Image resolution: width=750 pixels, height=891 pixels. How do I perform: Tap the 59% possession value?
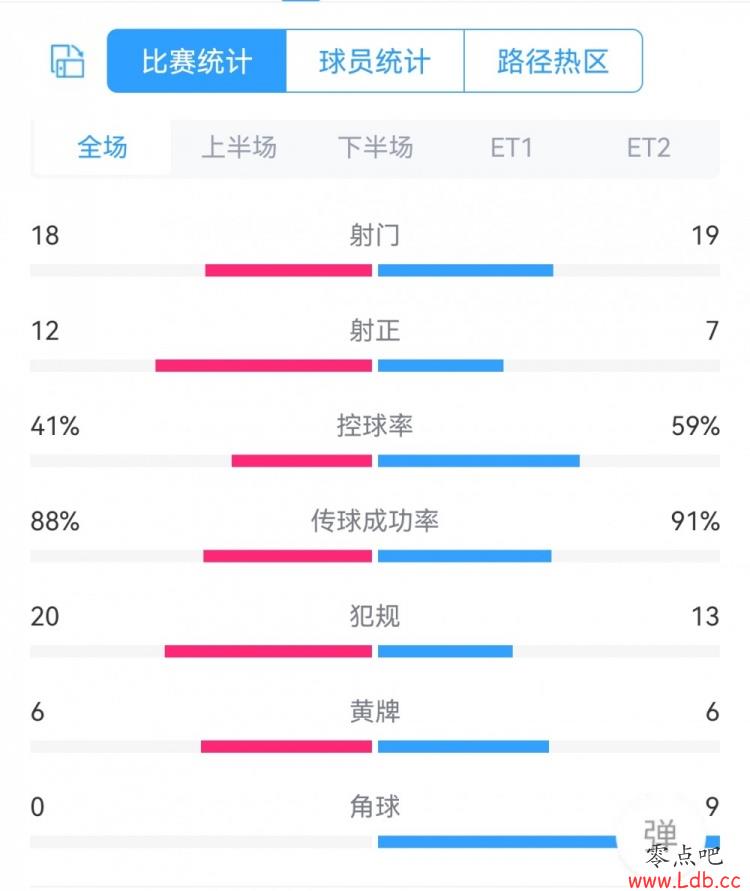695,426
